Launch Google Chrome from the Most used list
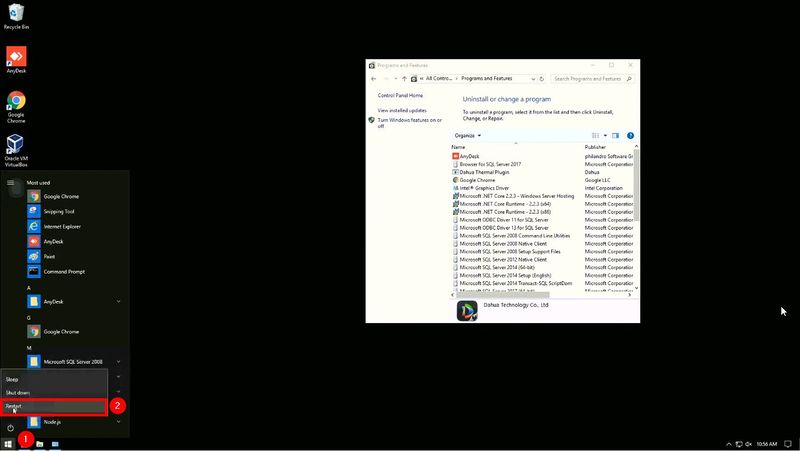800x451 pixels. (61, 196)
